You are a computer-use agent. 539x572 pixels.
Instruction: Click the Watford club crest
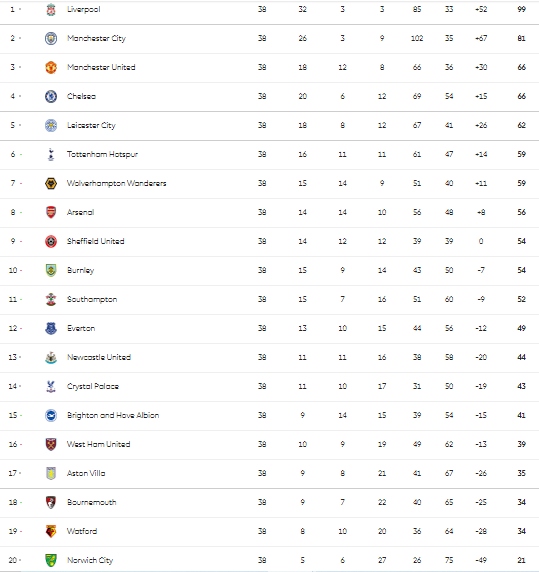(51, 531)
